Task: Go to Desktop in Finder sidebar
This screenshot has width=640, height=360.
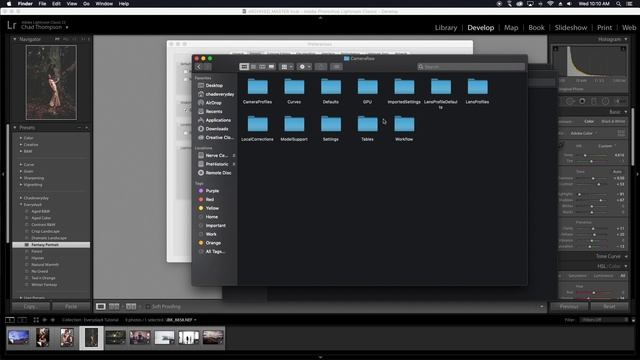Action: point(210,85)
